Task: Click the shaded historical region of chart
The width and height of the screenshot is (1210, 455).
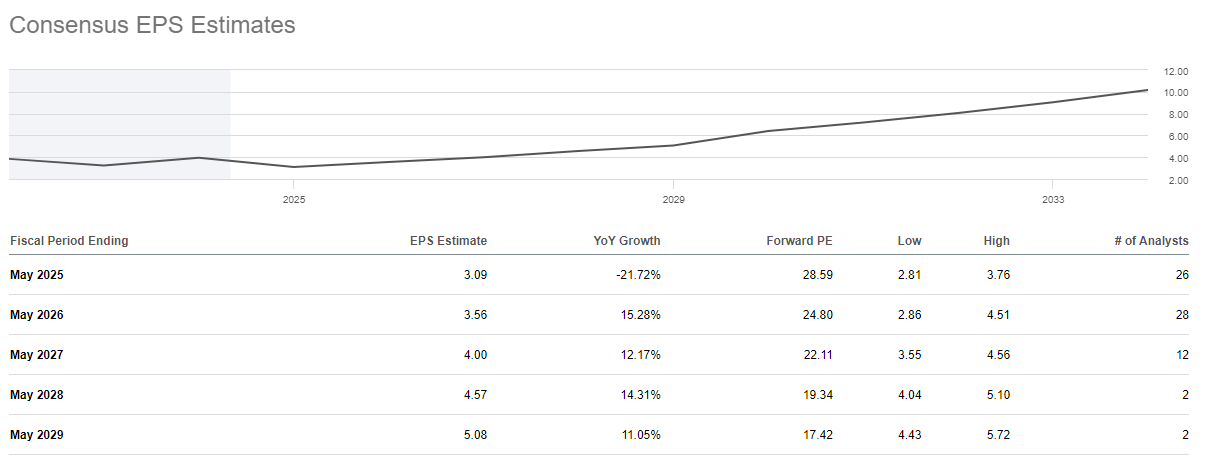Action: 120,110
